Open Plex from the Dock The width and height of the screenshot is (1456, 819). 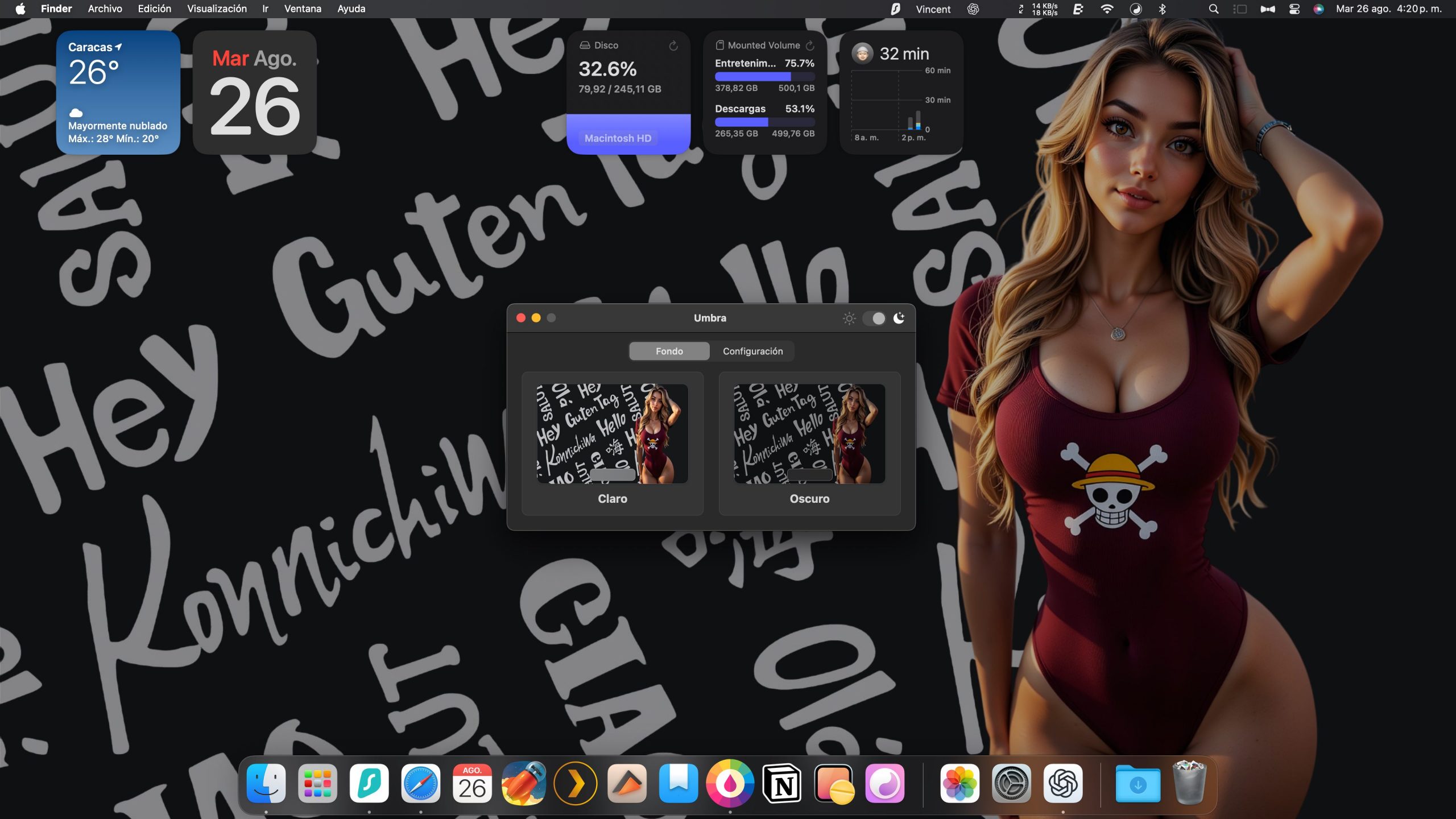tap(575, 783)
